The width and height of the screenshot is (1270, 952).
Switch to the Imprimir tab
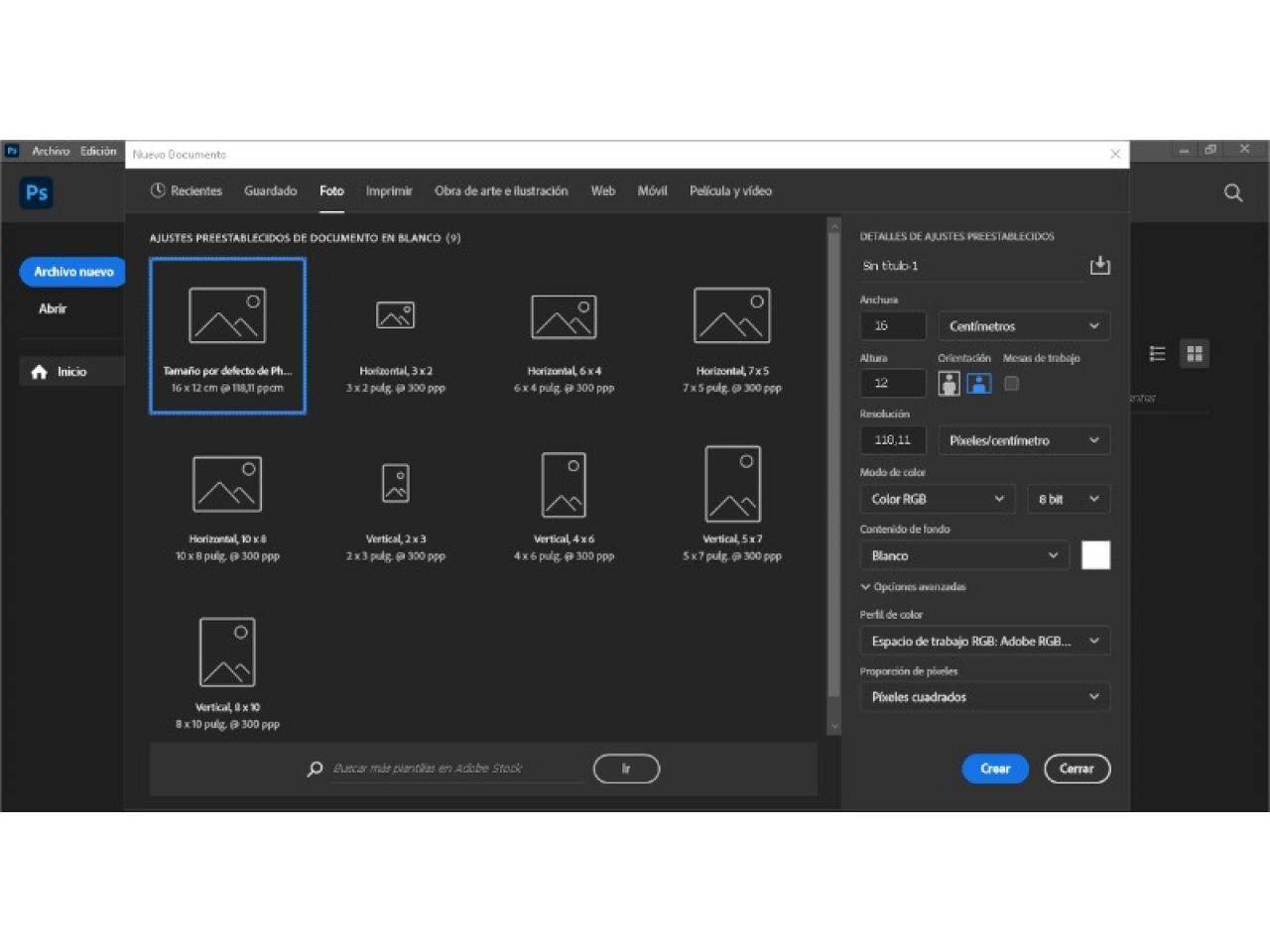389,190
